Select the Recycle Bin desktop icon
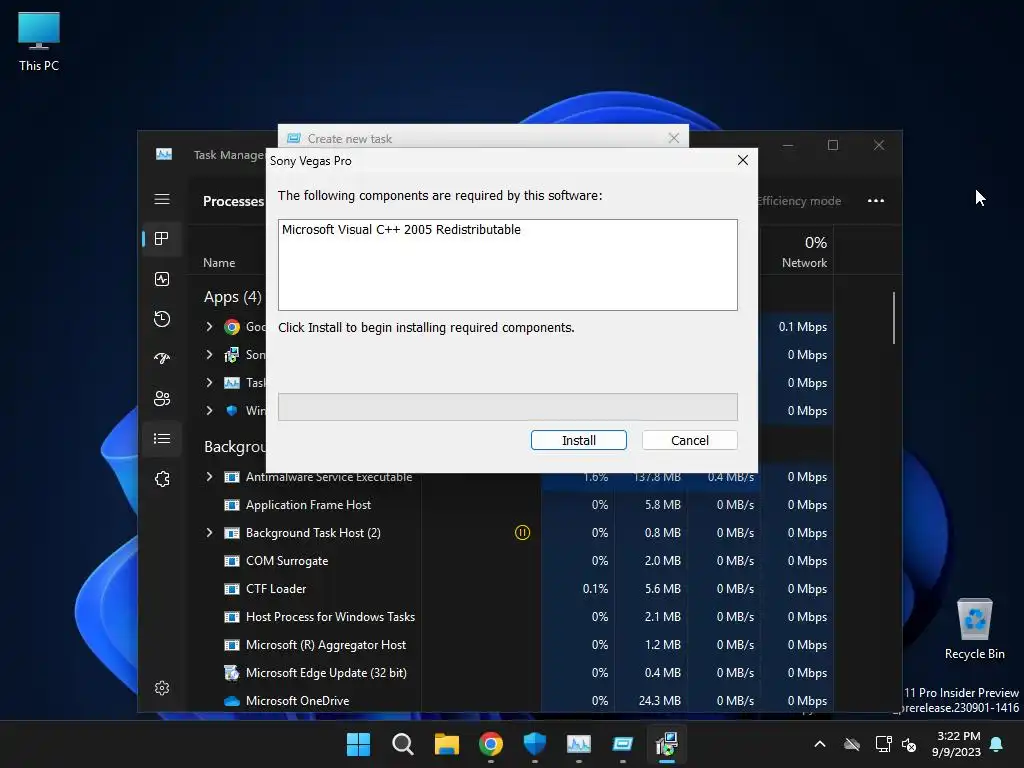Viewport: 1024px width, 768px height. pyautogui.click(x=974, y=629)
